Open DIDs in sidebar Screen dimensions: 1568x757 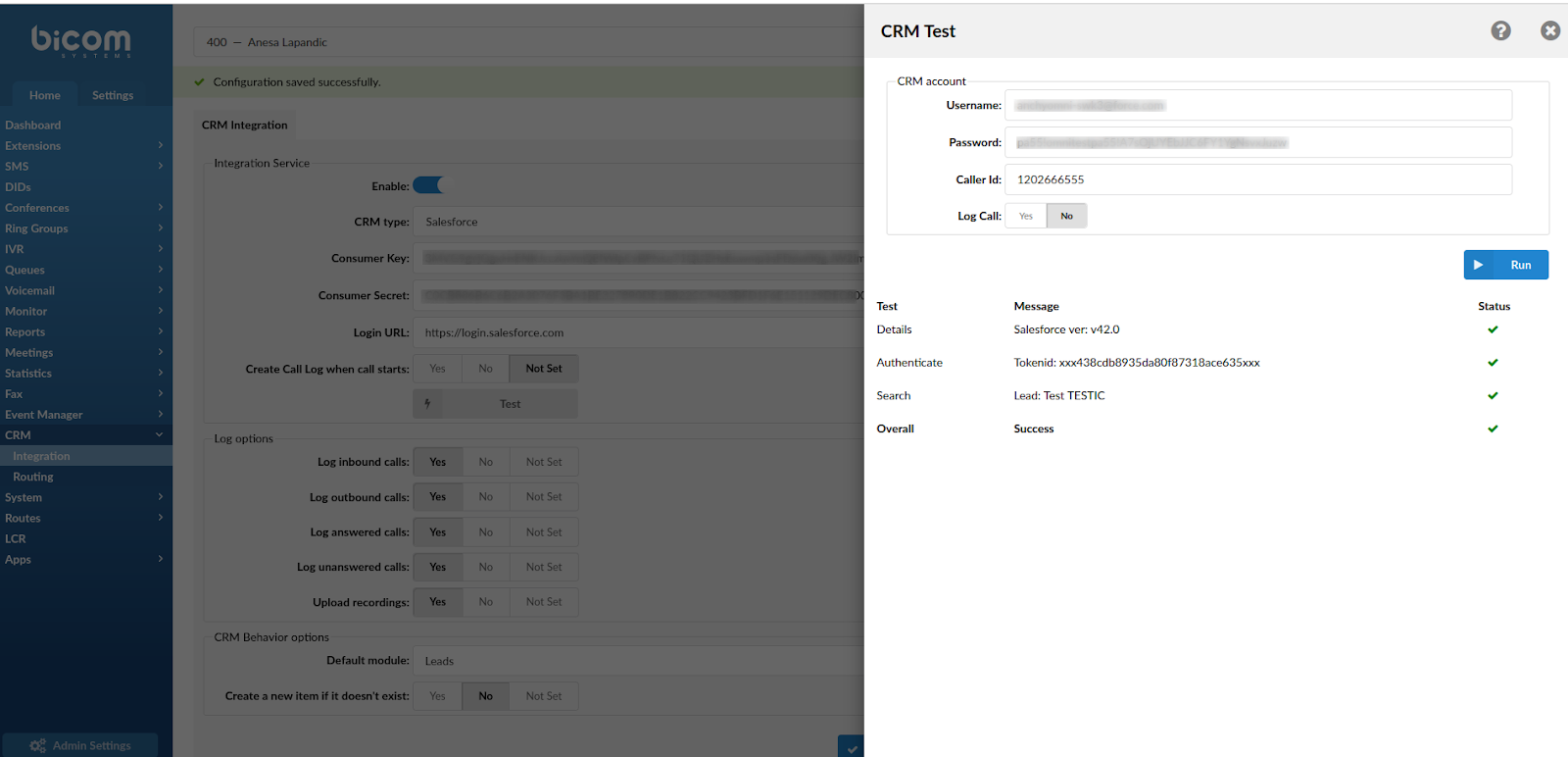[84, 187]
